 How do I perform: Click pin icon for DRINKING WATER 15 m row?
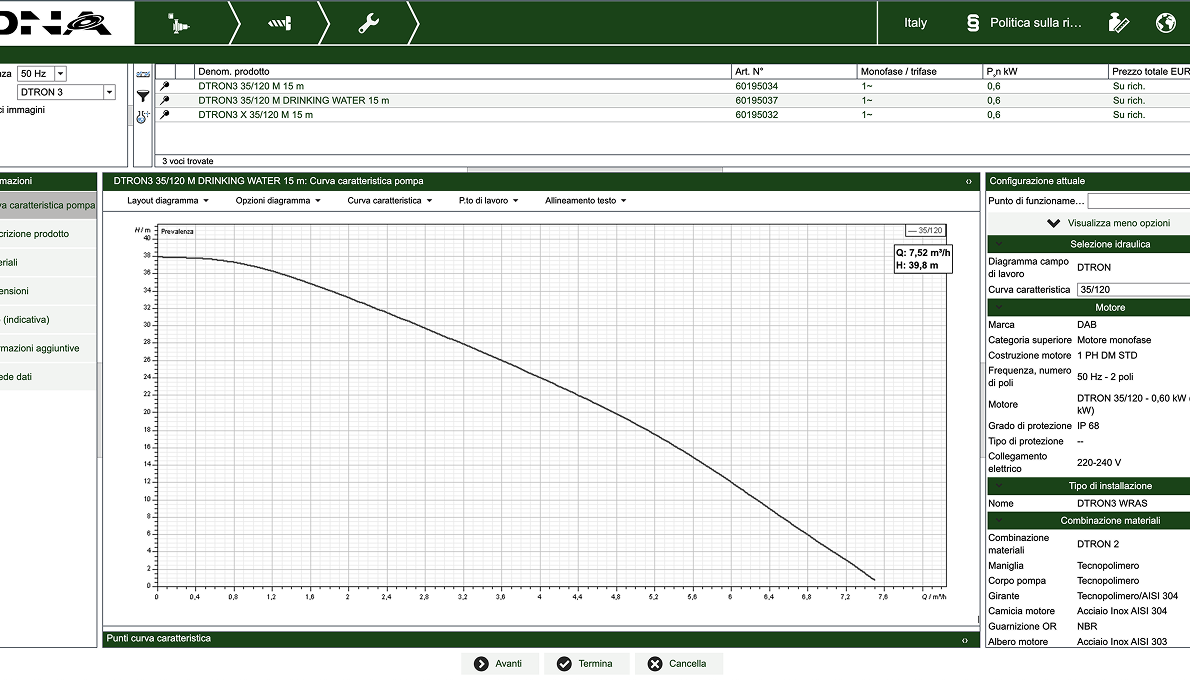point(165,100)
